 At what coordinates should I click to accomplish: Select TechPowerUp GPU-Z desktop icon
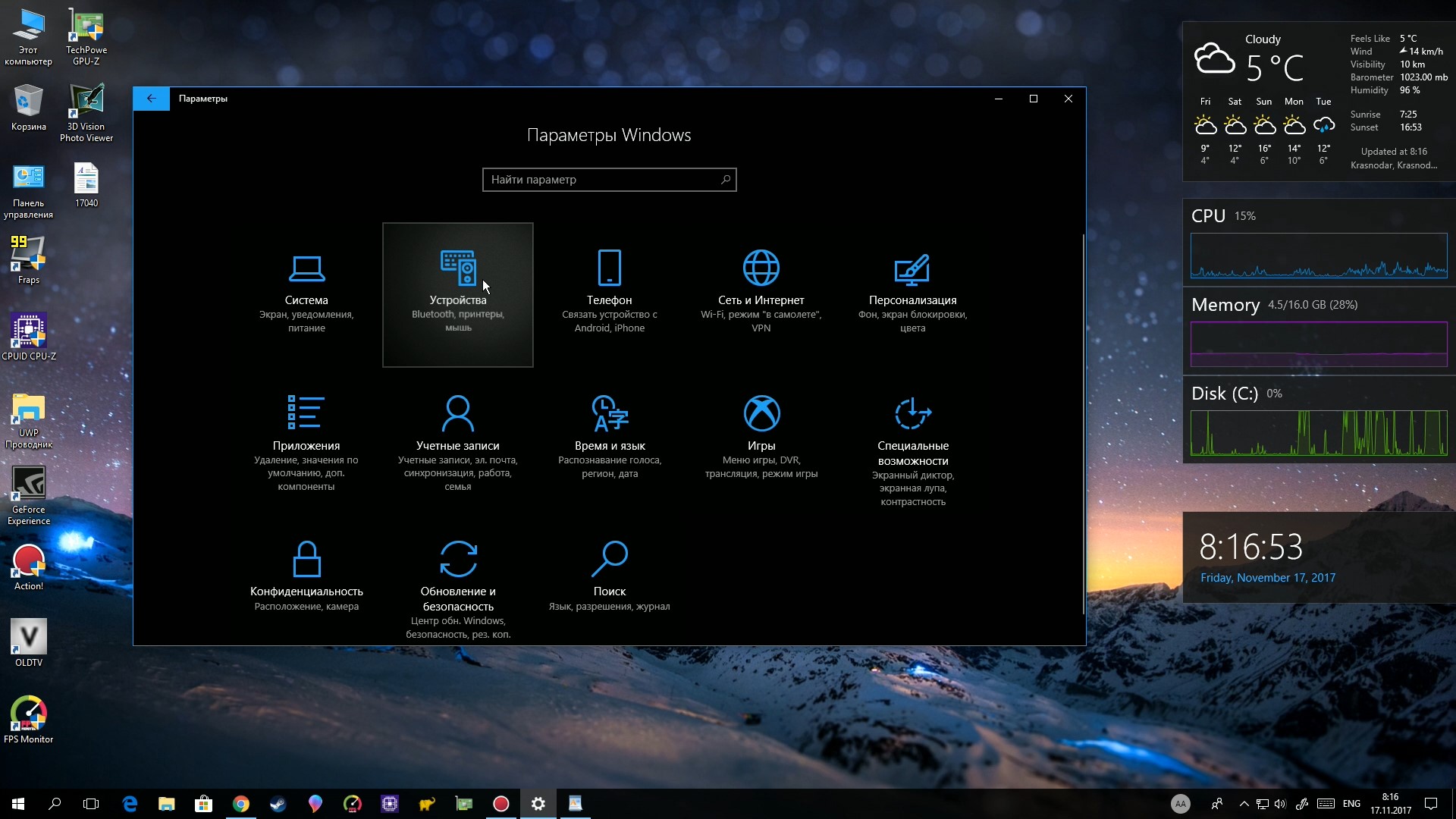[86, 37]
